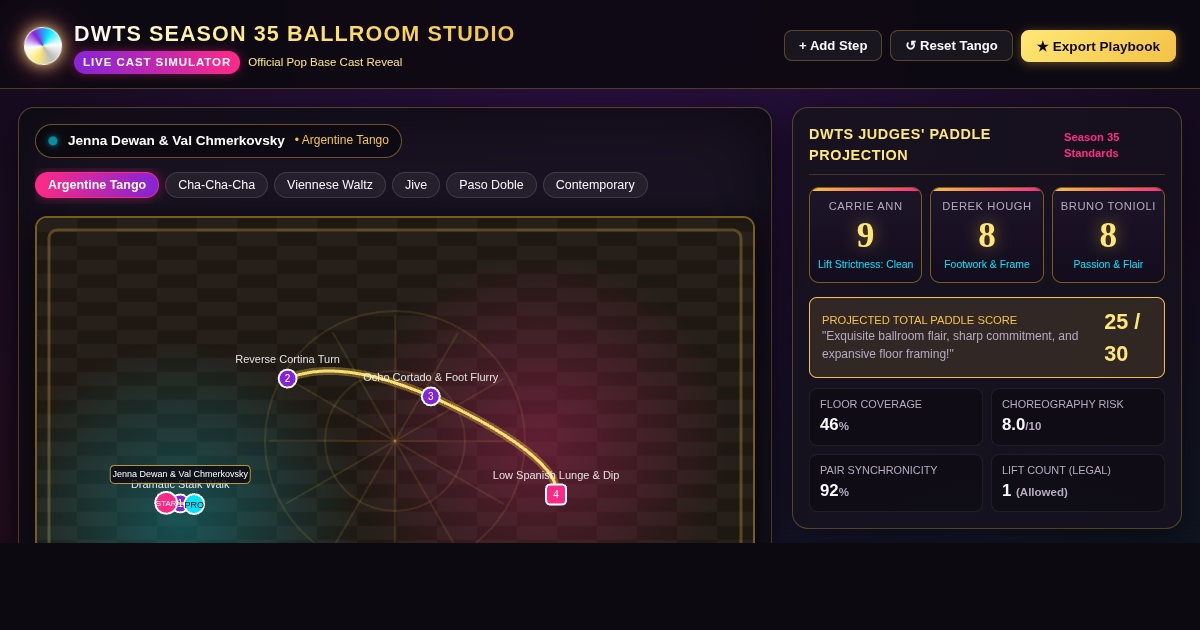
Task: Choose the Paso Doble tab
Action: click(491, 185)
